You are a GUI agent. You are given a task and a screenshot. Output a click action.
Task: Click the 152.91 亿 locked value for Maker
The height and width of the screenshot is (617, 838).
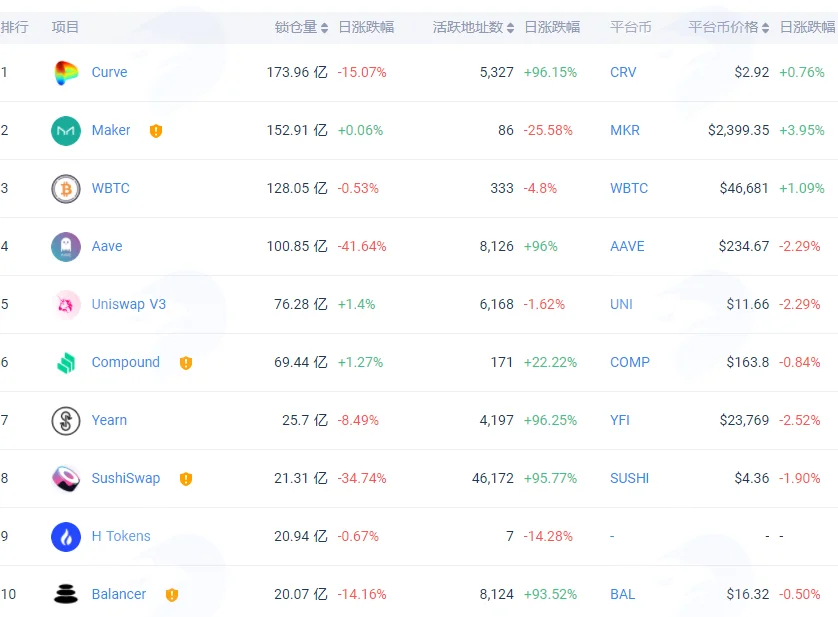(297, 130)
